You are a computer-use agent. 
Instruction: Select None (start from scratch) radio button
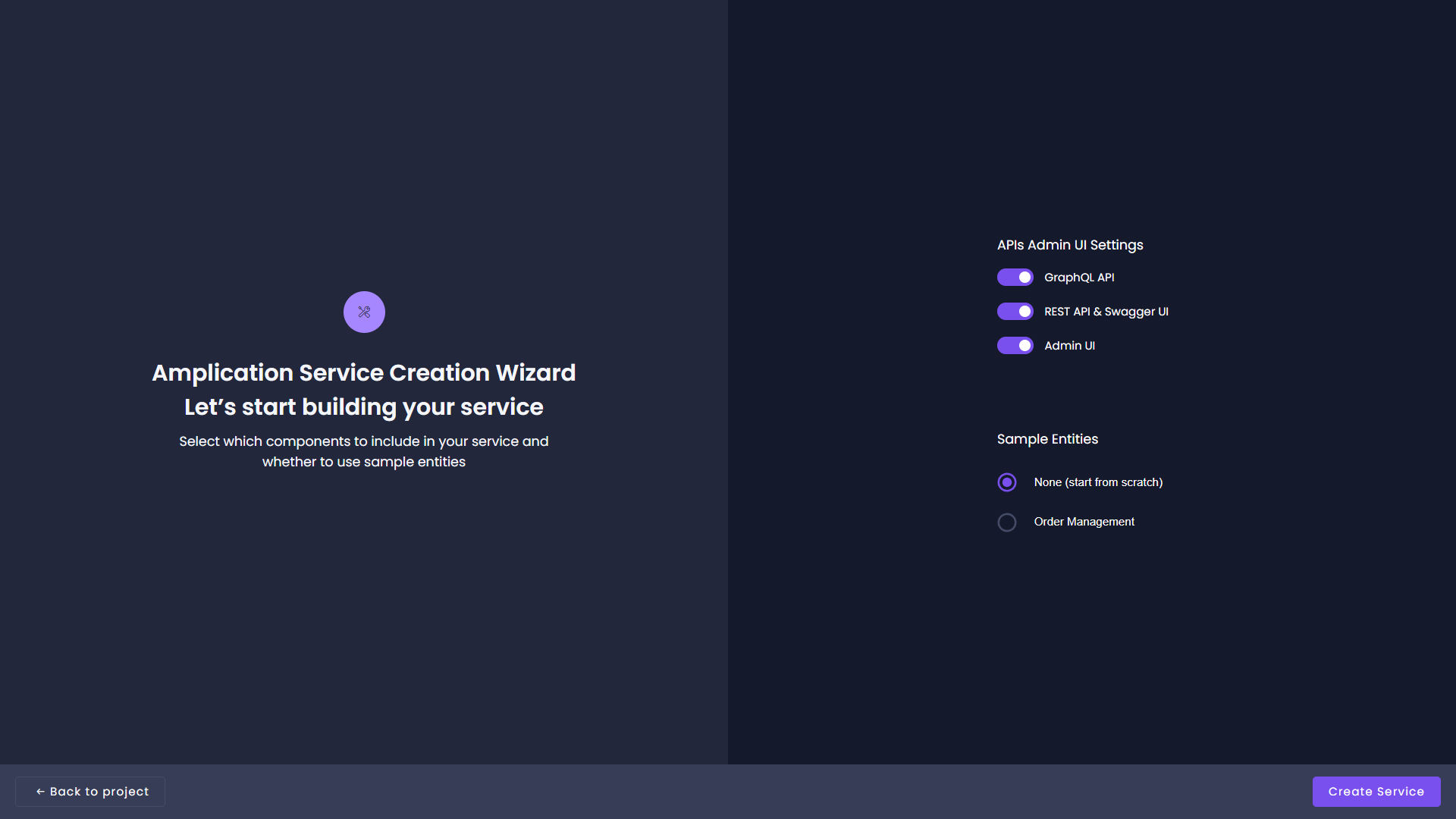[1006, 482]
